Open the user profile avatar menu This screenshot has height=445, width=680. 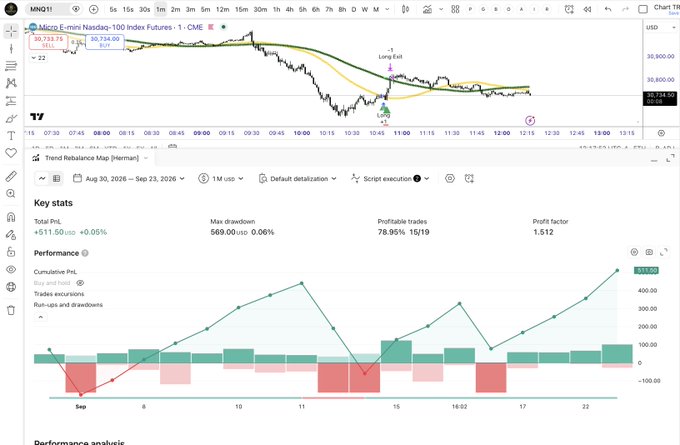11,9
